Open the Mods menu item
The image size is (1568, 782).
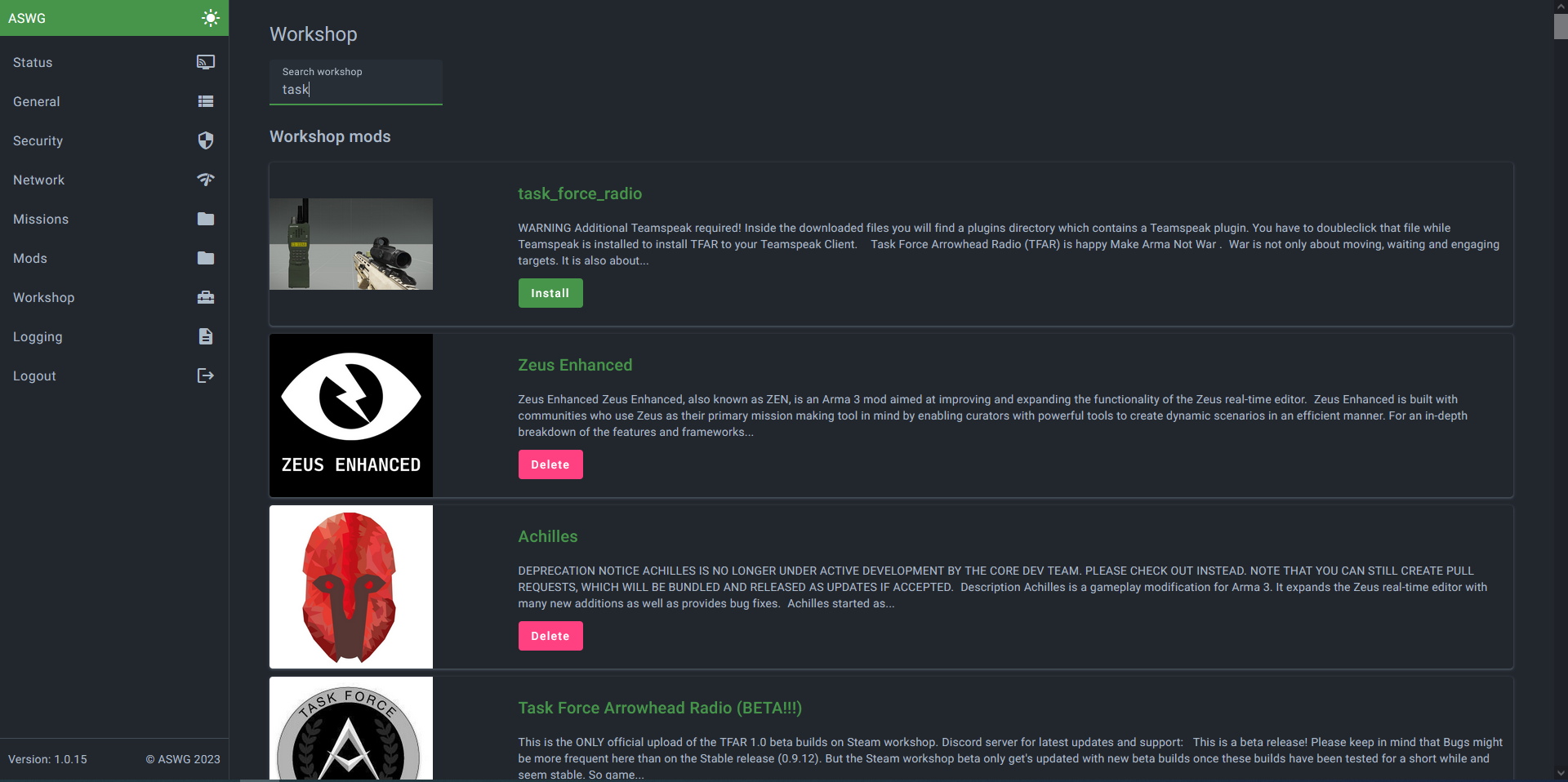click(x=114, y=258)
